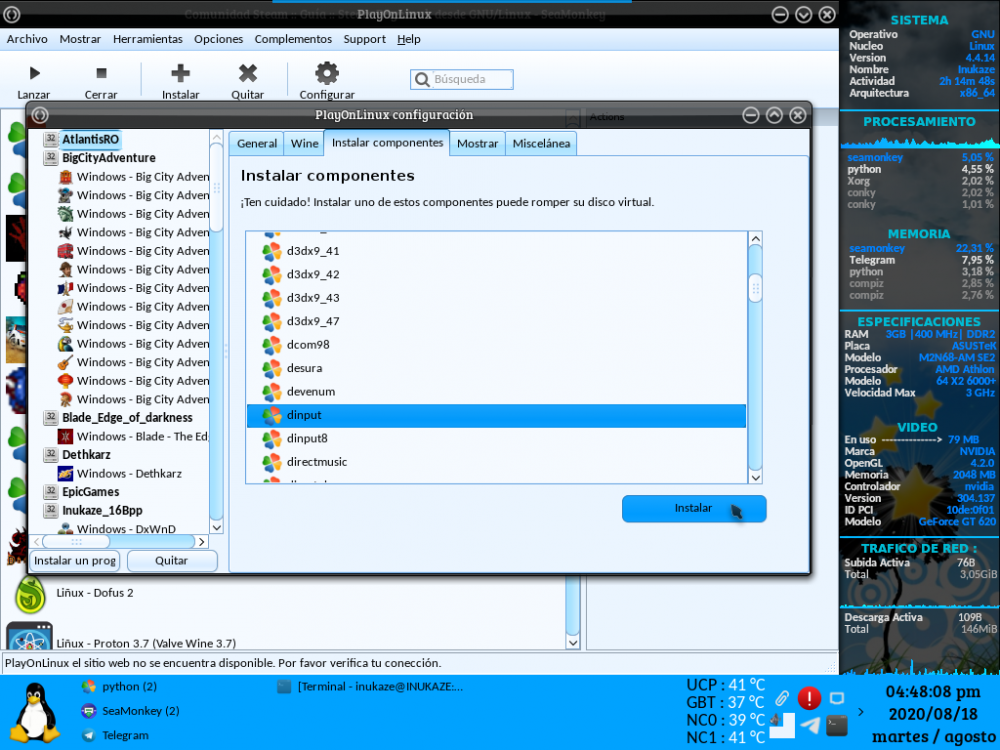Click the terminal icon in system tray
This screenshot has width=1000, height=750.
point(838,725)
